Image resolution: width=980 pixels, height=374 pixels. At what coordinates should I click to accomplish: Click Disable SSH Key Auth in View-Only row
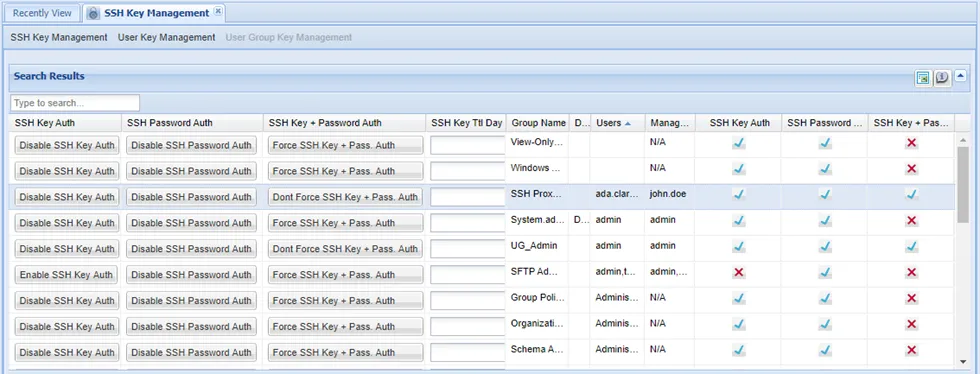pos(67,145)
